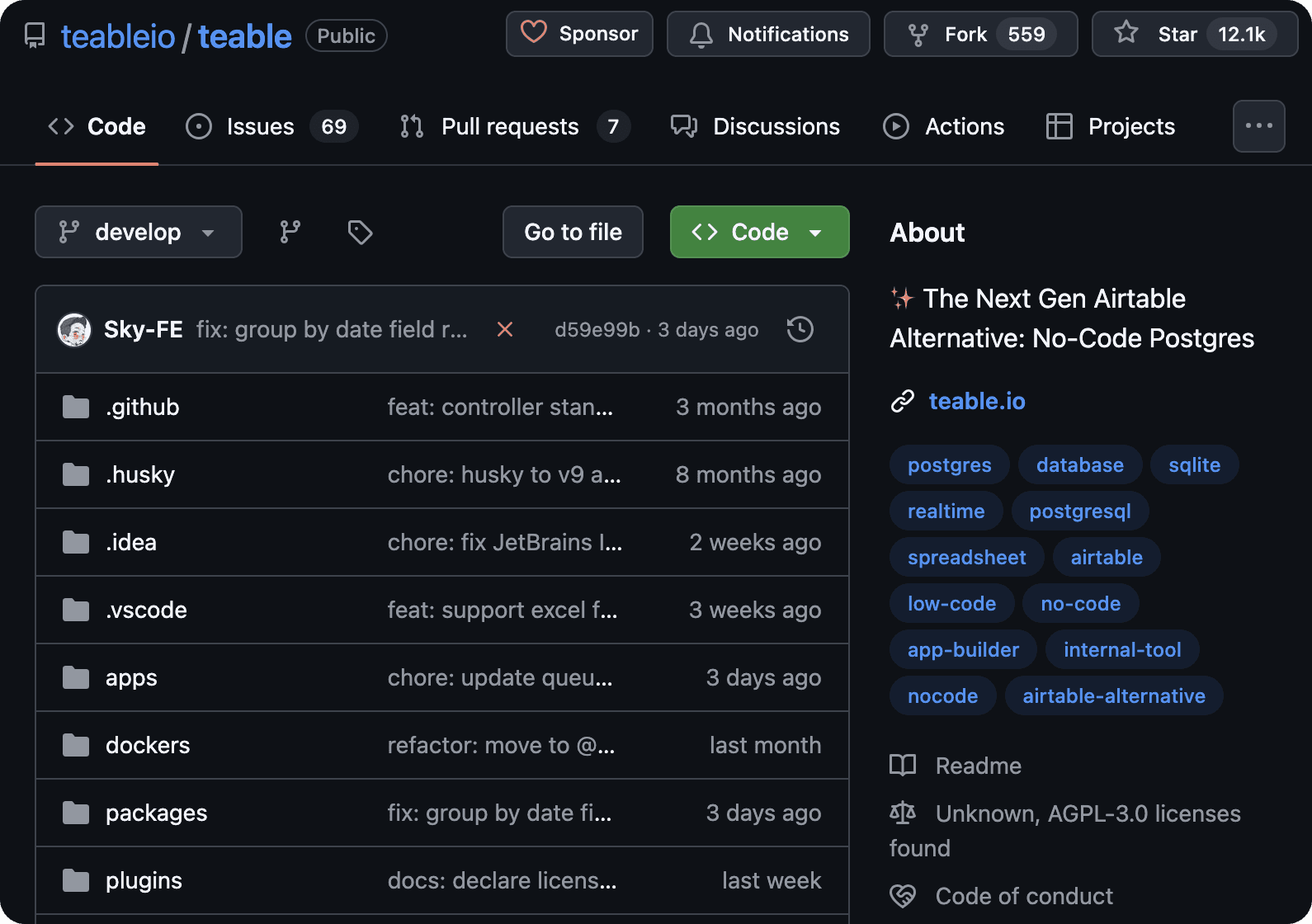Switch to the Code tab

pyautogui.click(x=97, y=126)
